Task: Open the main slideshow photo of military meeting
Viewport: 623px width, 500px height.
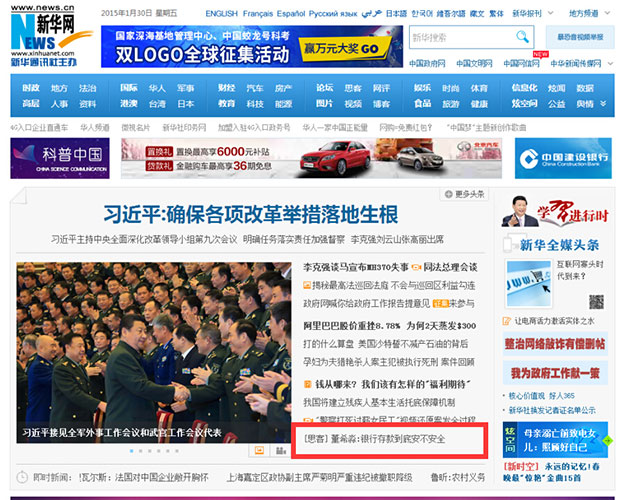Action: coord(154,352)
